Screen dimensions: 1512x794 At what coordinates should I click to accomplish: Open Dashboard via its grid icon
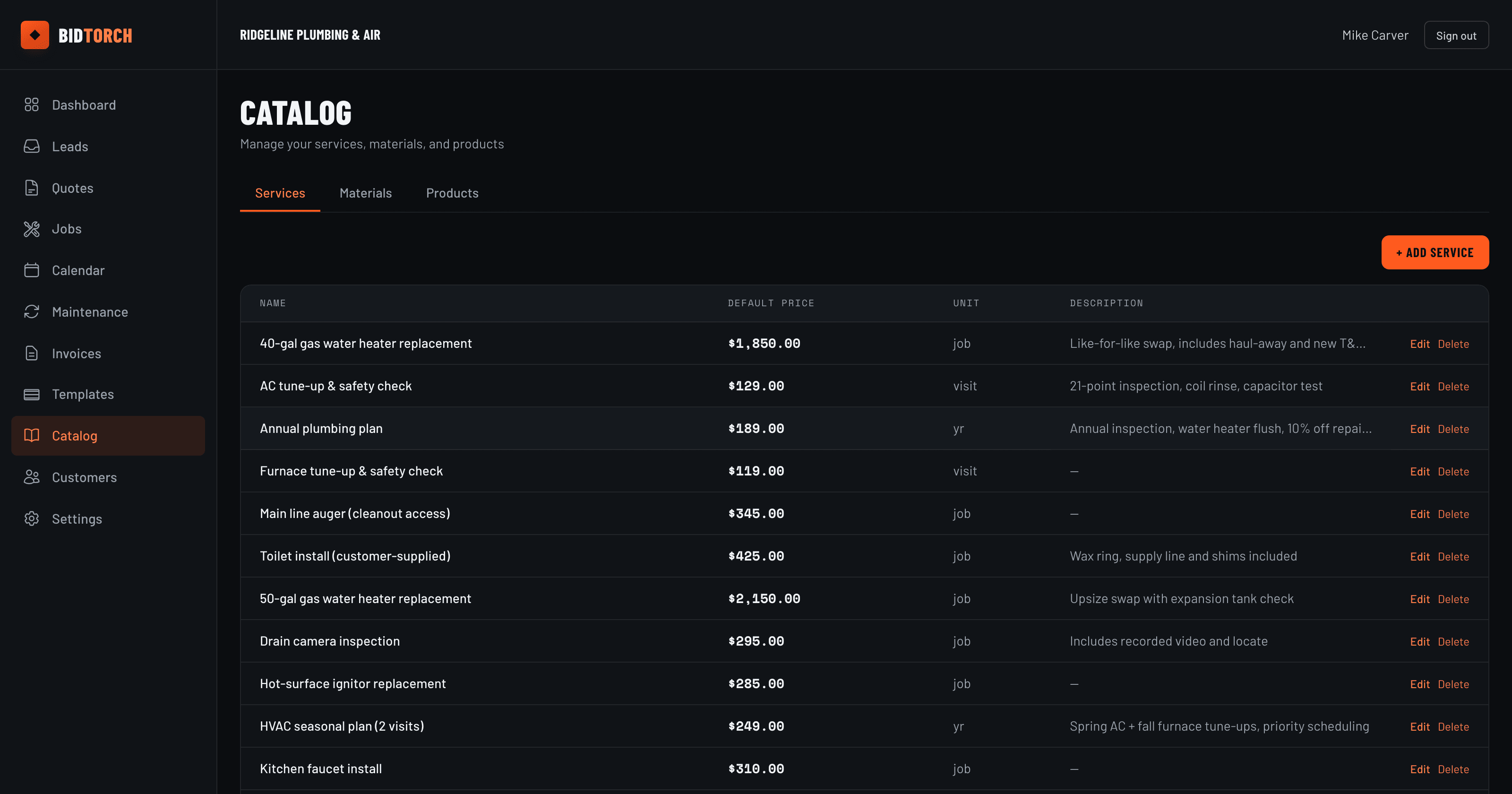(32, 104)
